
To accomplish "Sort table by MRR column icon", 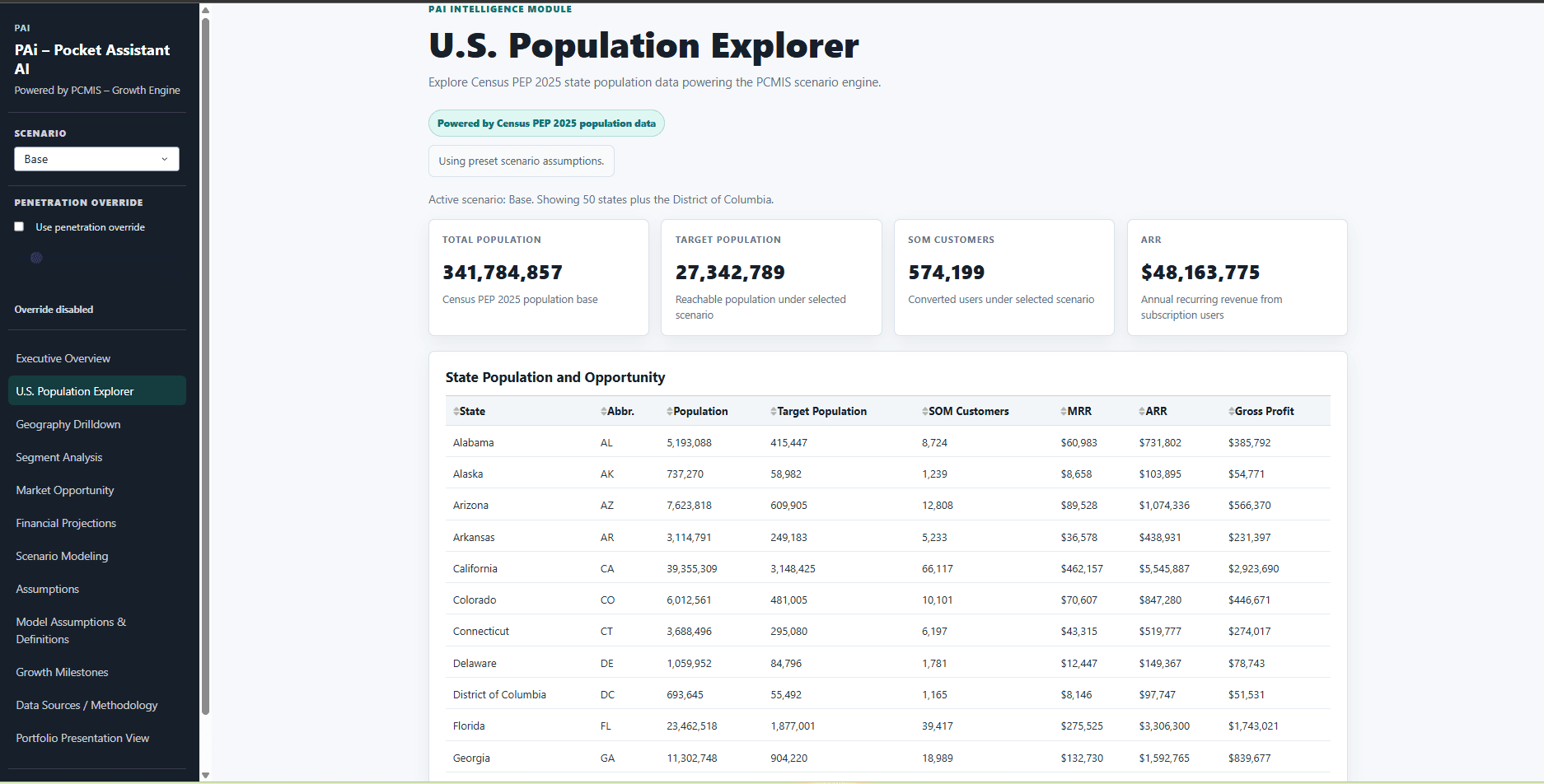I will pyautogui.click(x=1064, y=411).
